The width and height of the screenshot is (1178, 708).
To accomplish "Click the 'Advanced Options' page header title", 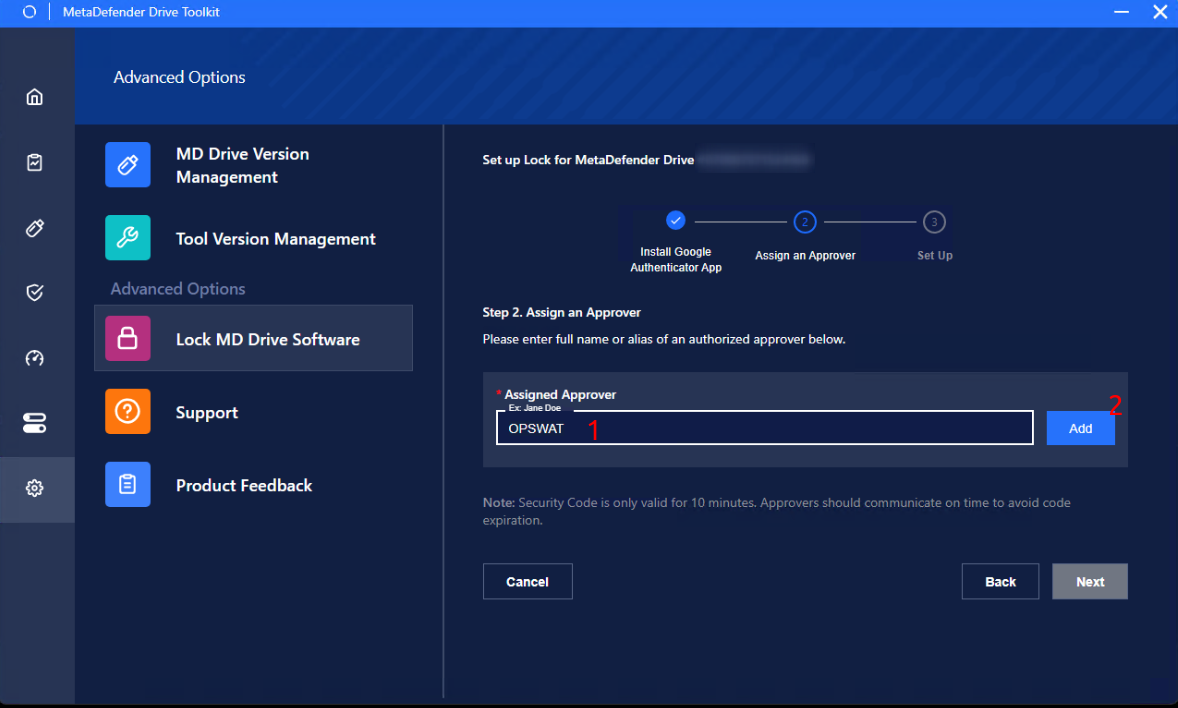I will (x=180, y=77).
